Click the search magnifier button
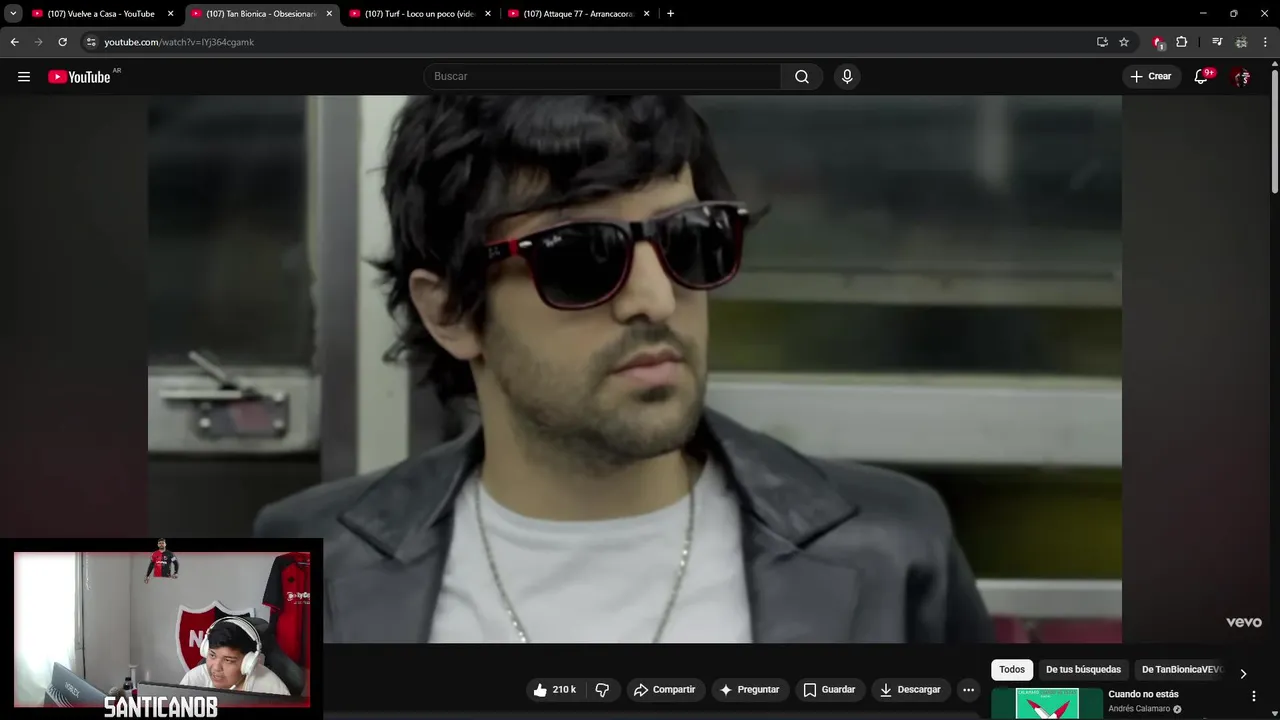 point(802,77)
